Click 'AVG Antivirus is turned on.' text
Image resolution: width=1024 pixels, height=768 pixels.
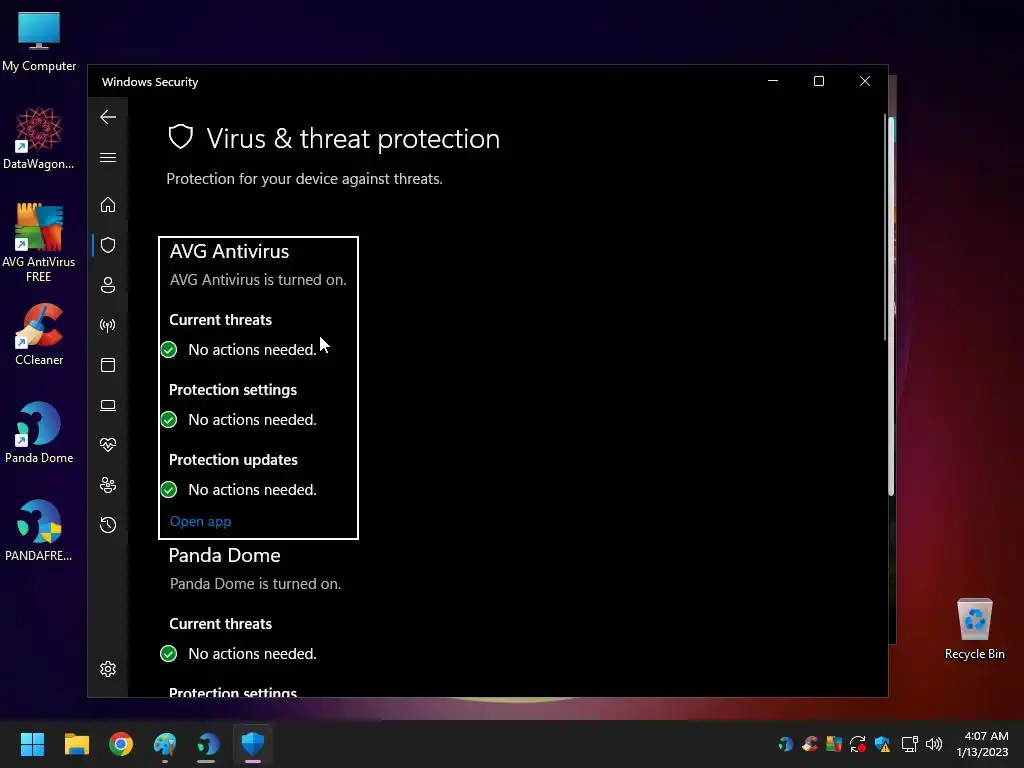258,280
